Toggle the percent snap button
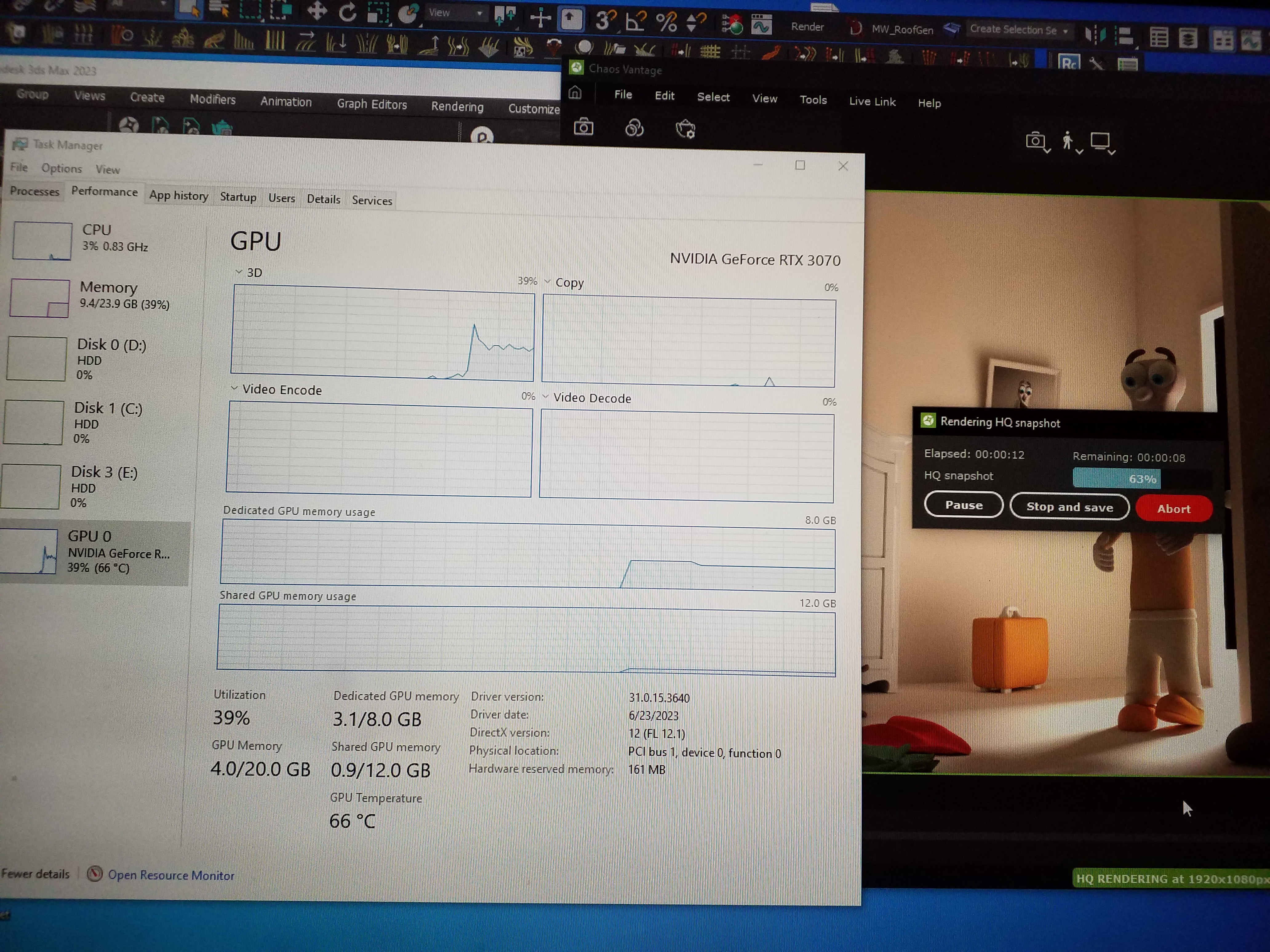Image resolution: width=1270 pixels, height=952 pixels. [x=666, y=22]
